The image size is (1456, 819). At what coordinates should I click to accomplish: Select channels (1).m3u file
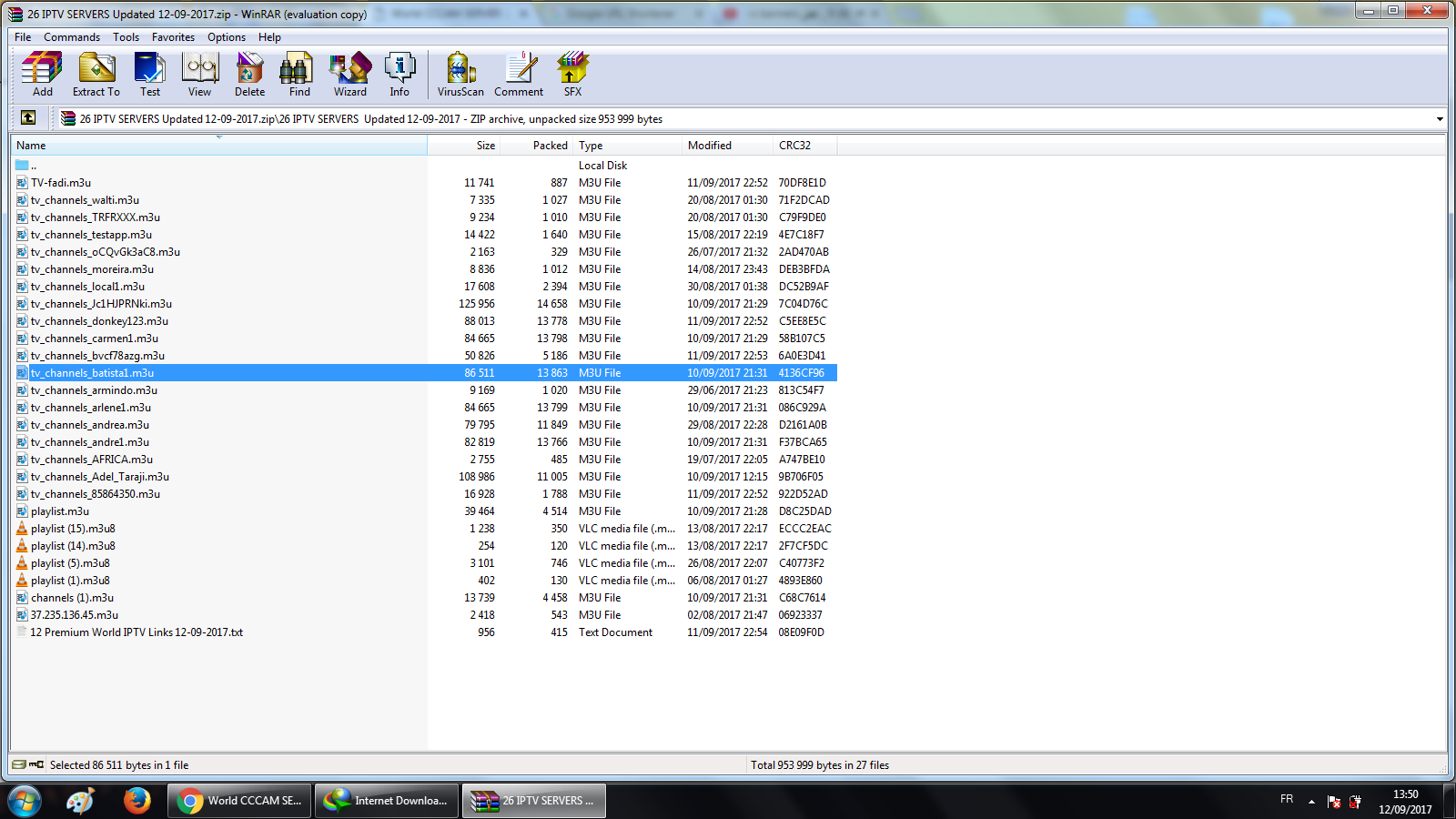pos(72,598)
